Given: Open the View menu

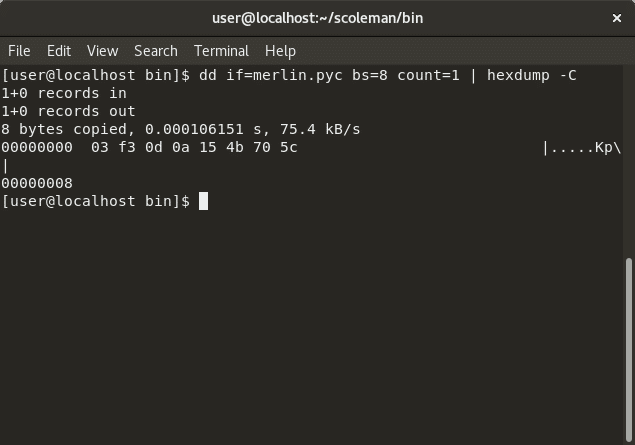Looking at the screenshot, I should coord(102,51).
